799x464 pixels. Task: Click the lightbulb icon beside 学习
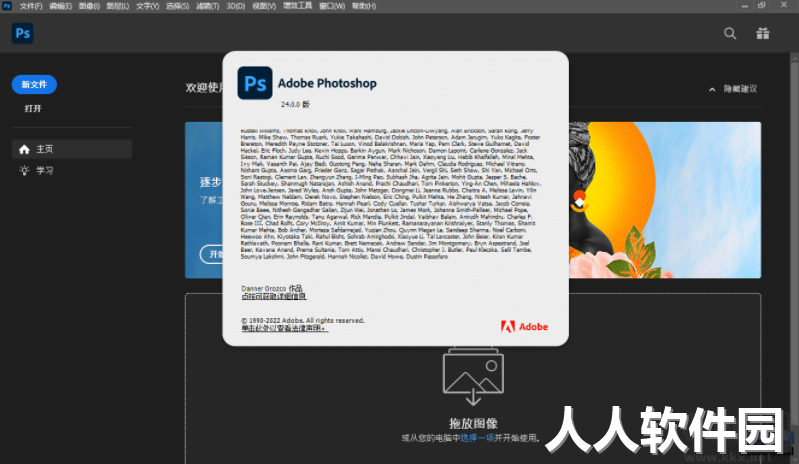click(x=24, y=171)
